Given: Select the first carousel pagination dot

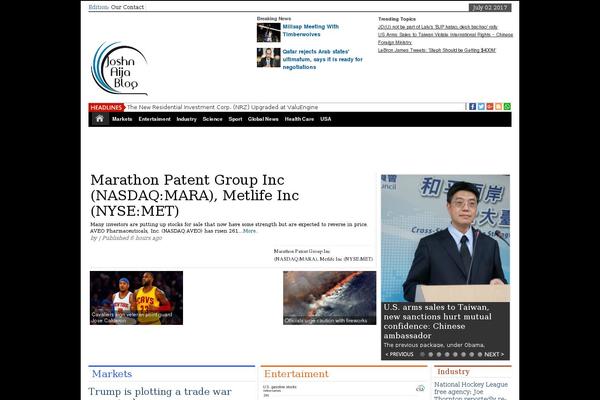Looking at the screenshot, I should [422, 354].
